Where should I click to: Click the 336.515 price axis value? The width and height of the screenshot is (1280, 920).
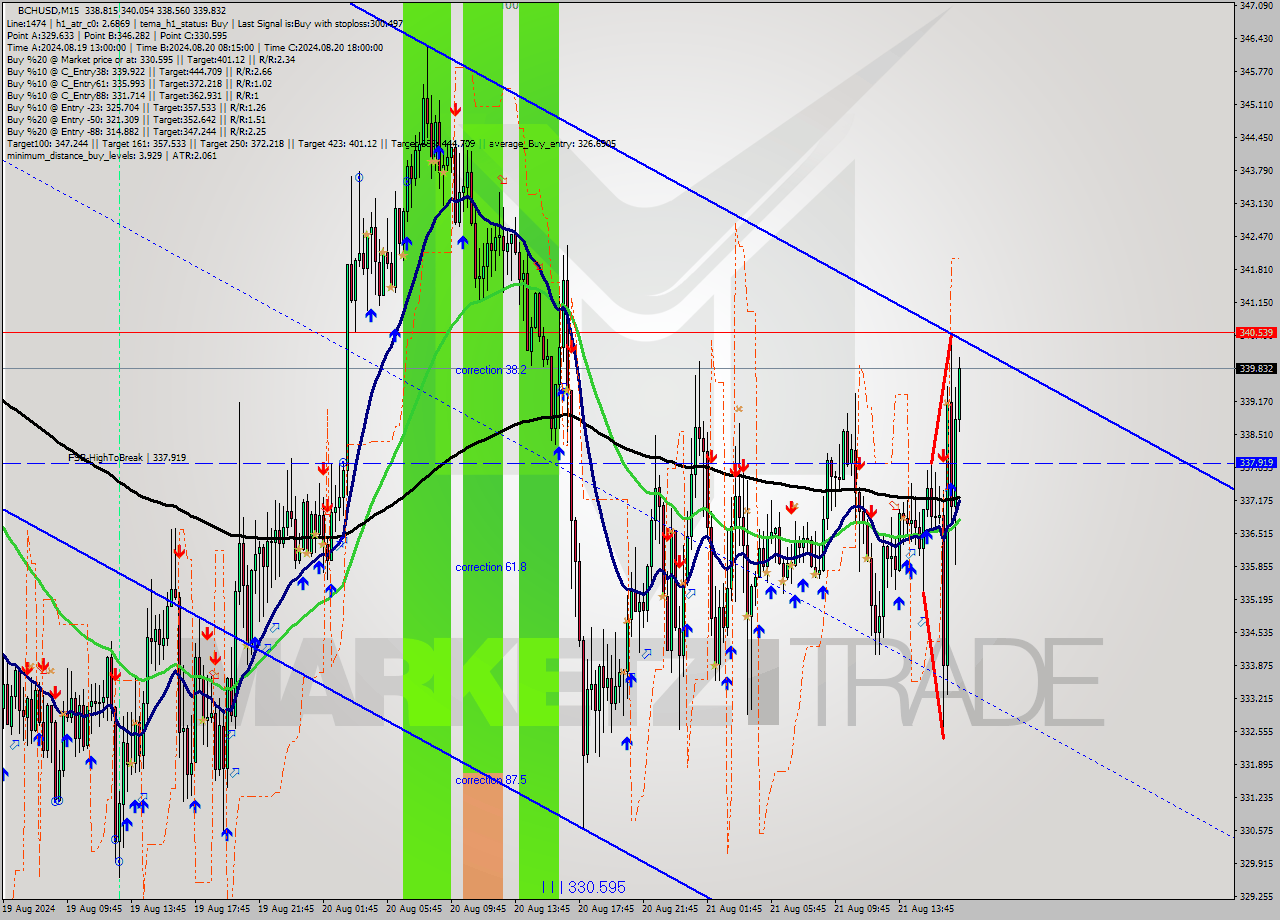1255,533
